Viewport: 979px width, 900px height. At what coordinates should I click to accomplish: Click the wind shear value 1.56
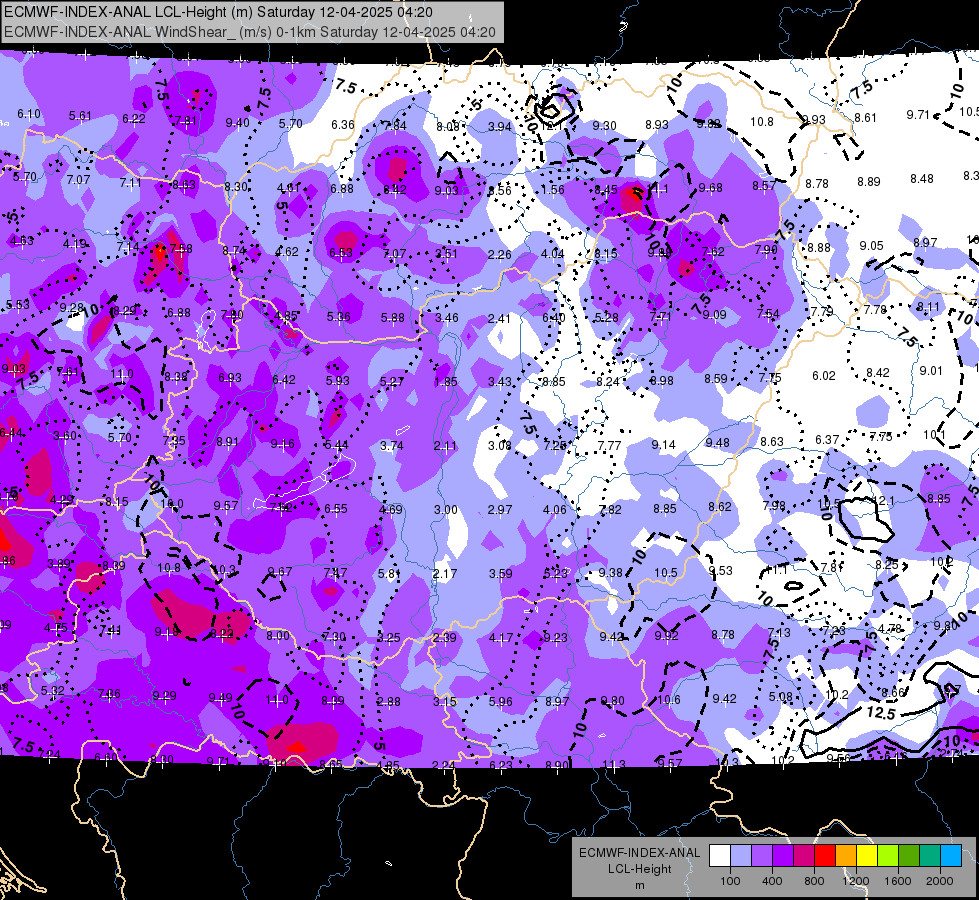(552, 190)
